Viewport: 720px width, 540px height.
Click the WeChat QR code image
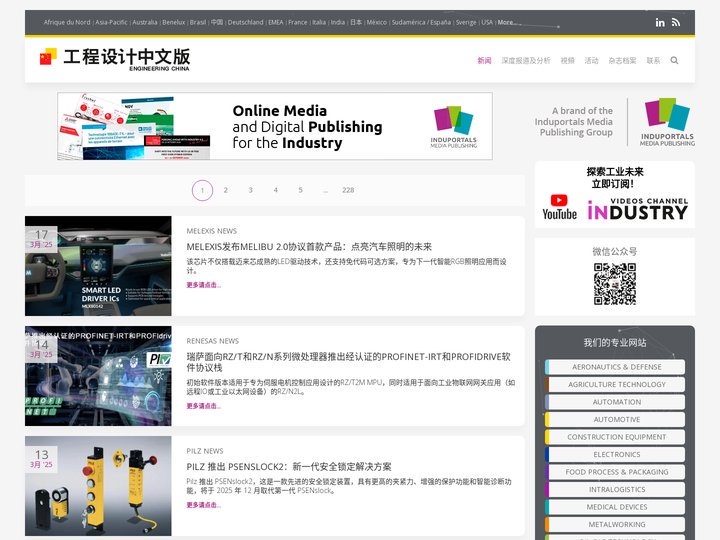(x=614, y=284)
